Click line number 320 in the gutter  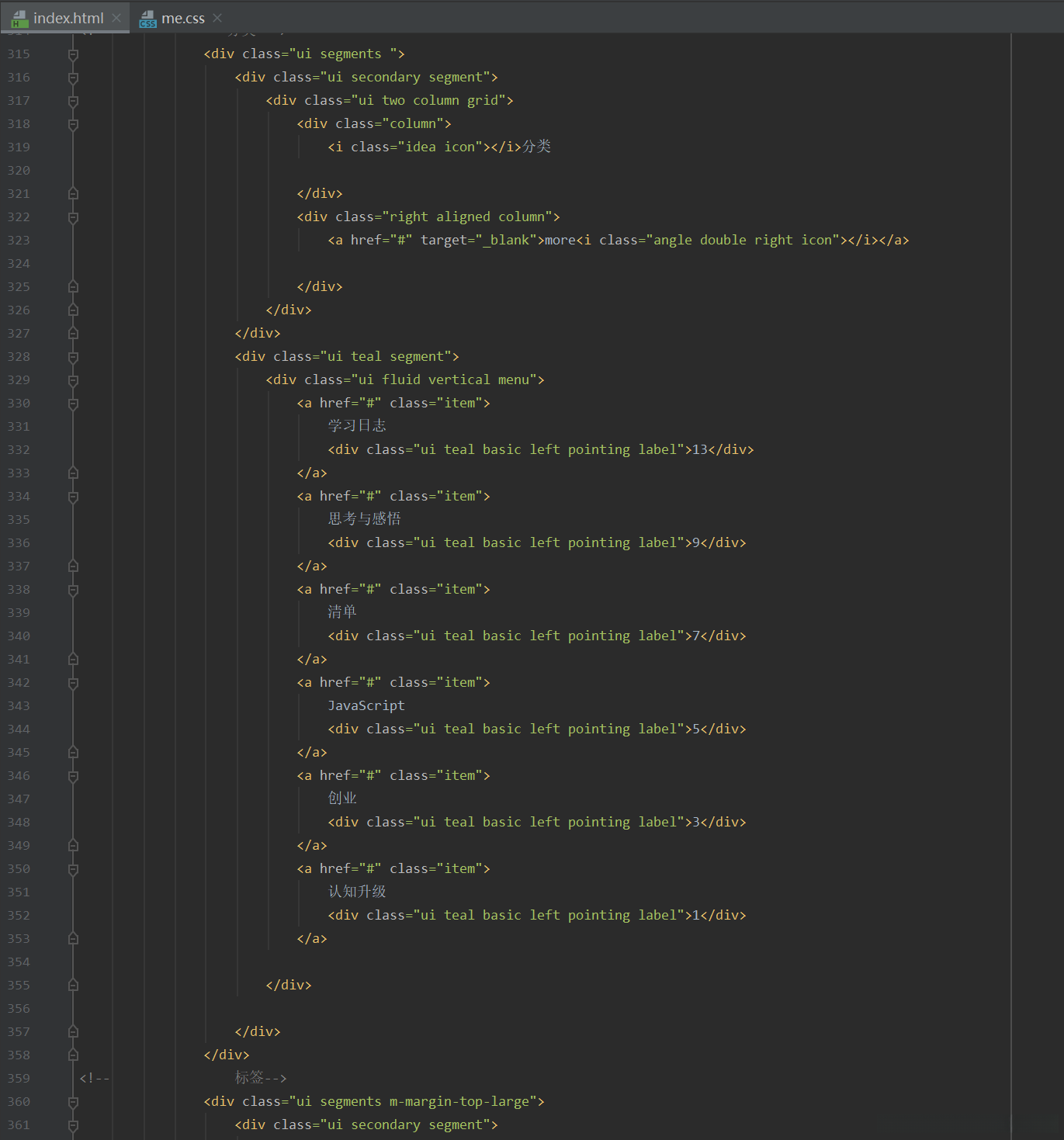(19, 171)
